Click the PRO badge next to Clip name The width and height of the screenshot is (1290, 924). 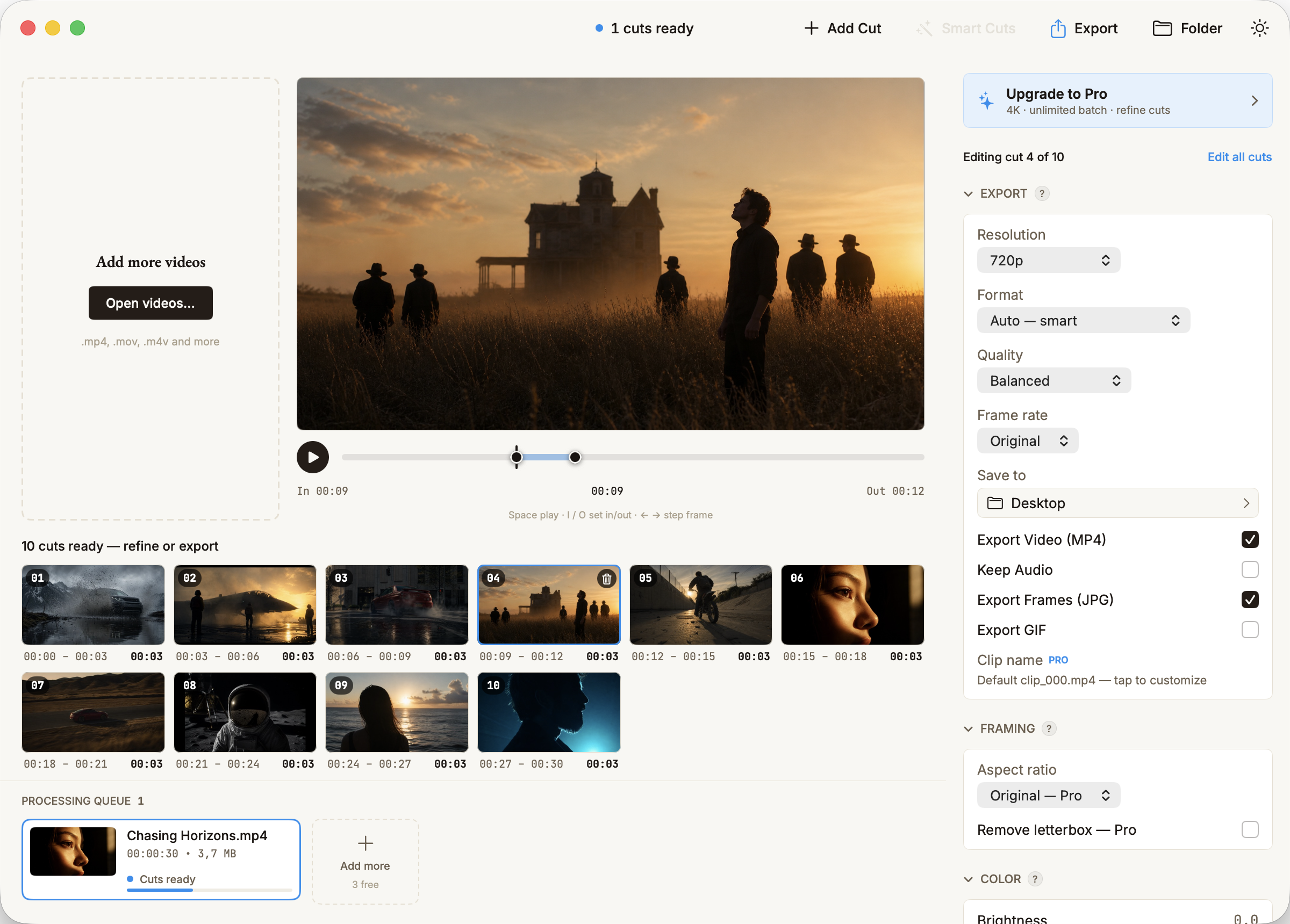(1058, 660)
